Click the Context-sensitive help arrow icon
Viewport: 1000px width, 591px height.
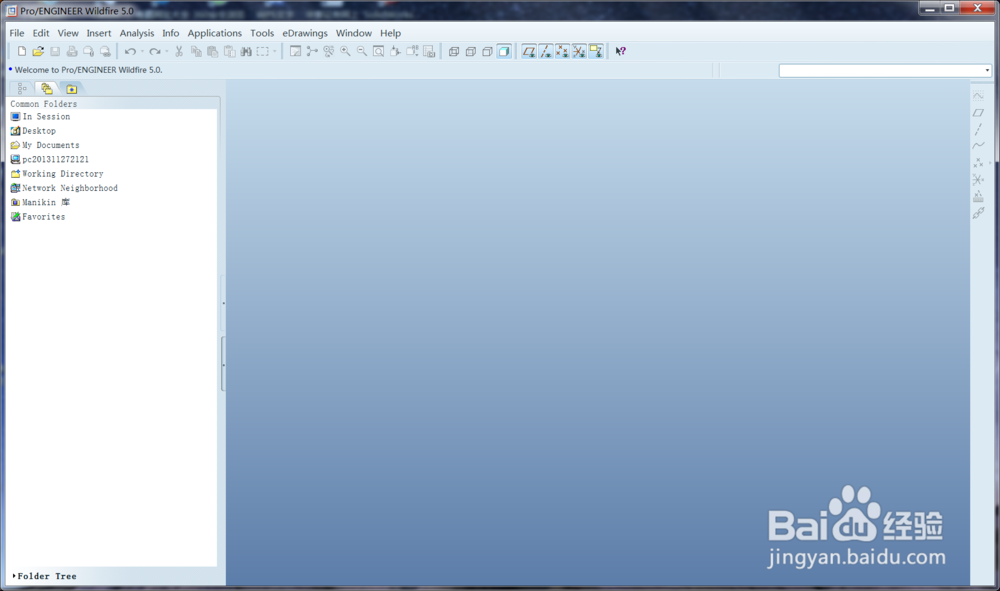tap(621, 52)
